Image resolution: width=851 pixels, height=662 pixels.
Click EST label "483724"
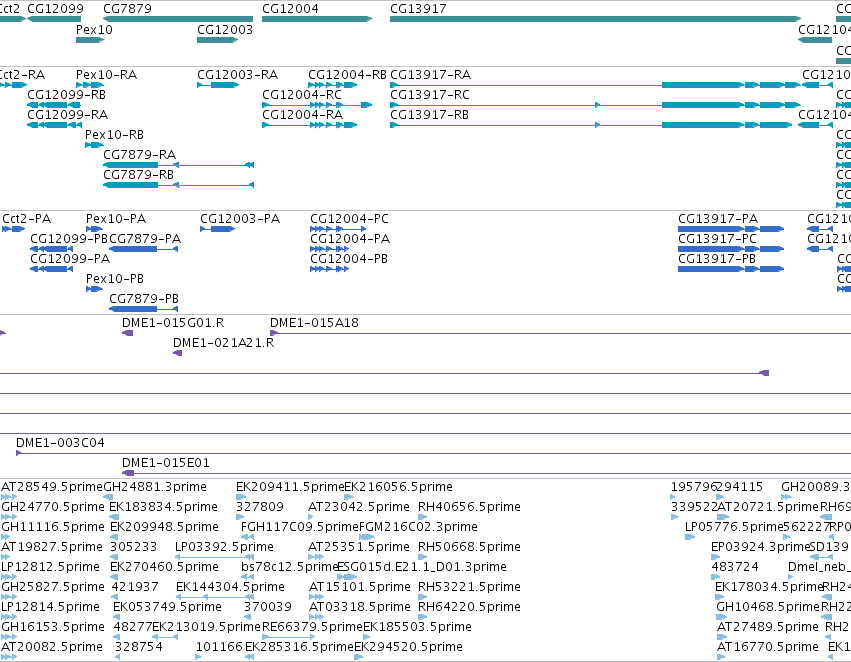point(735,567)
